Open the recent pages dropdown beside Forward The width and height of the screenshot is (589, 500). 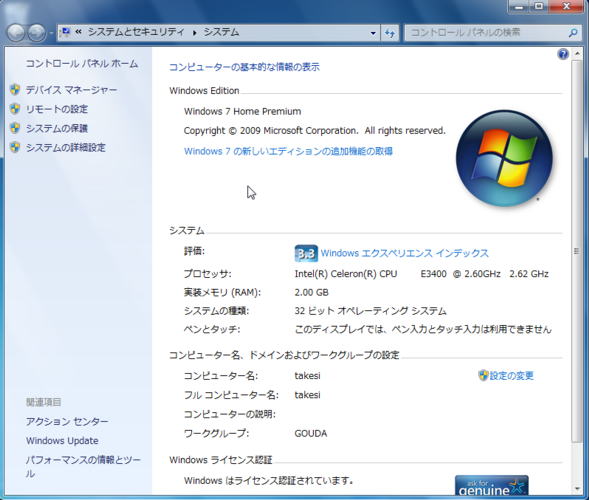(x=51, y=33)
